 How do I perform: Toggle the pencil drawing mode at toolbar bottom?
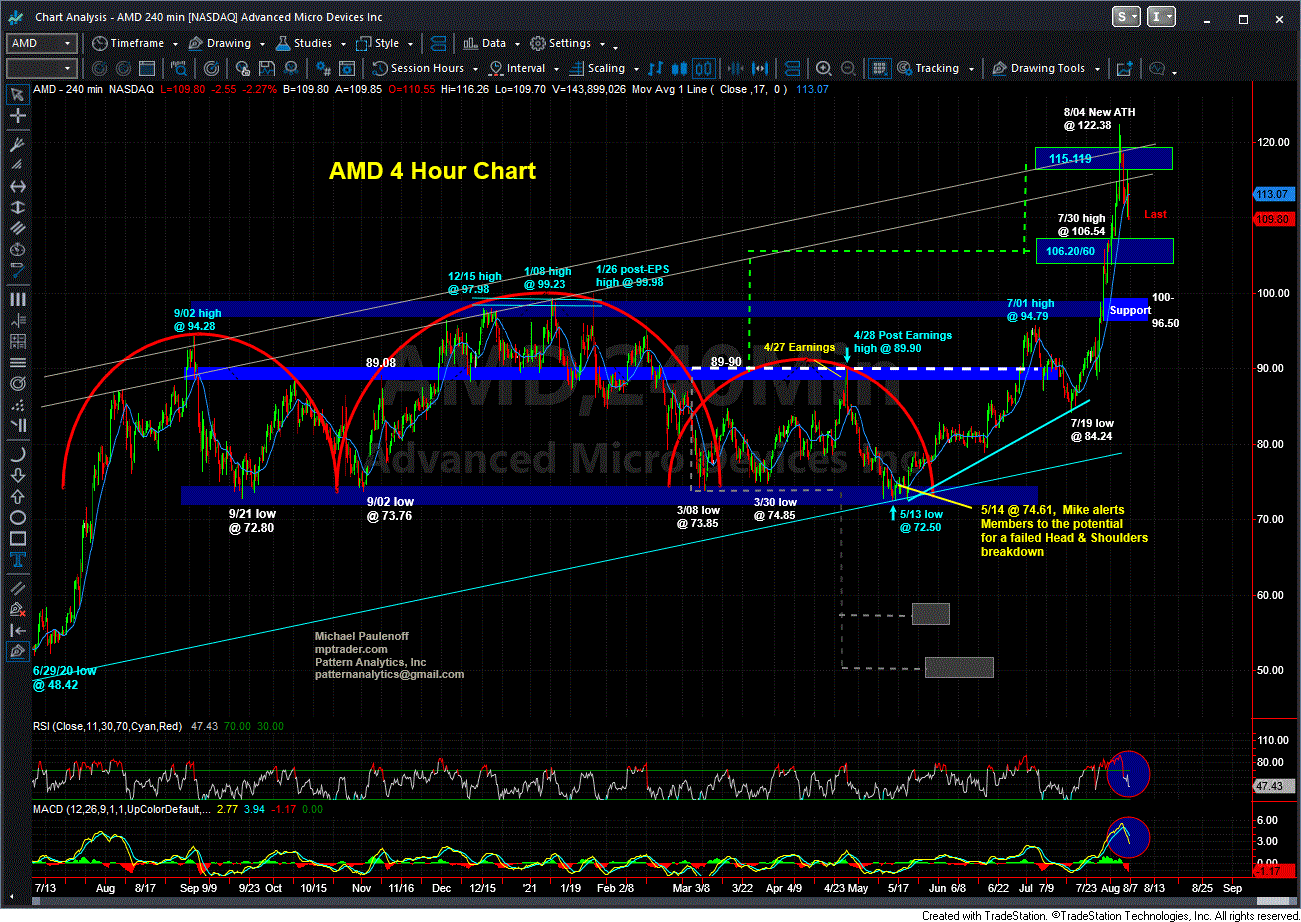tap(17, 652)
